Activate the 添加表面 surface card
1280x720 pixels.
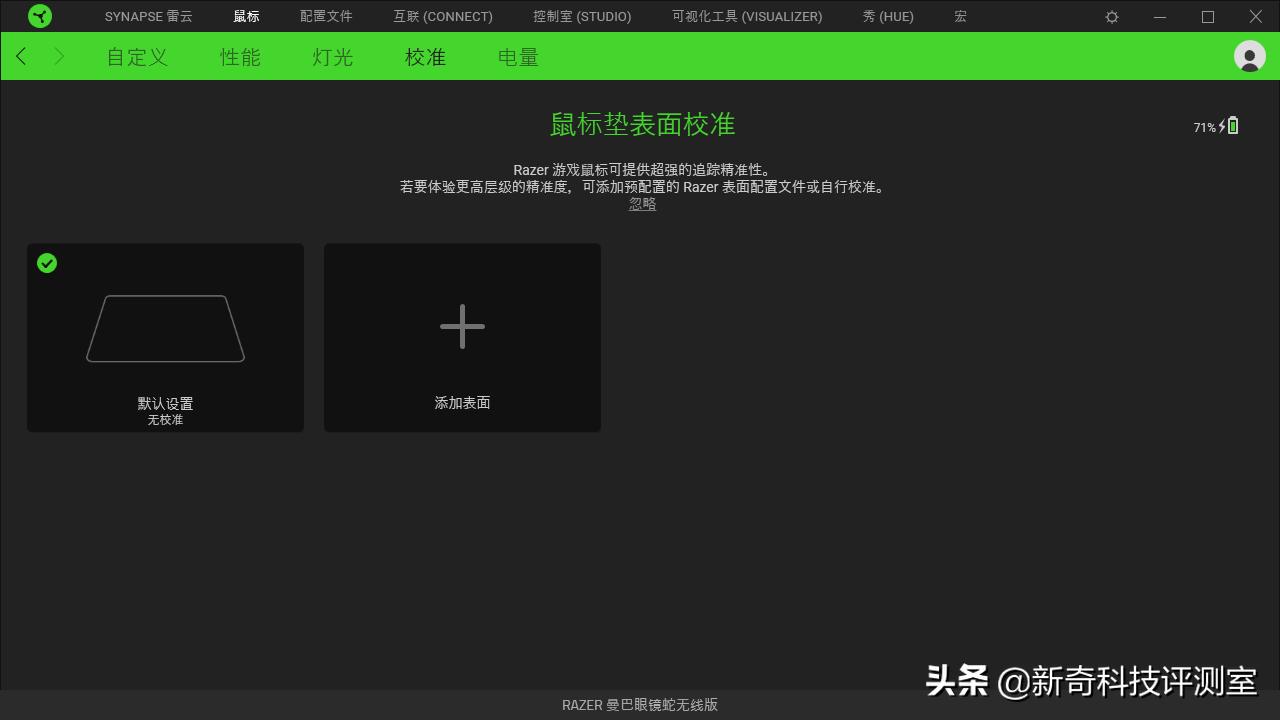pos(462,337)
